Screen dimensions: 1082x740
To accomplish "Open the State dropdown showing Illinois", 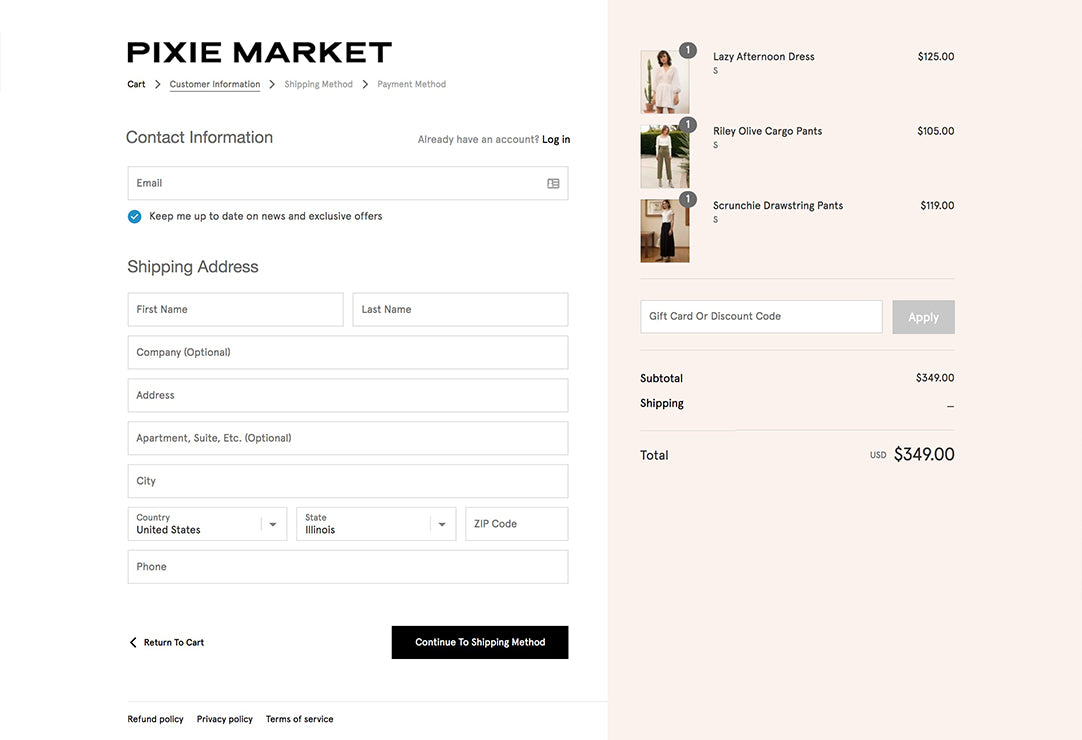I will pos(376,524).
